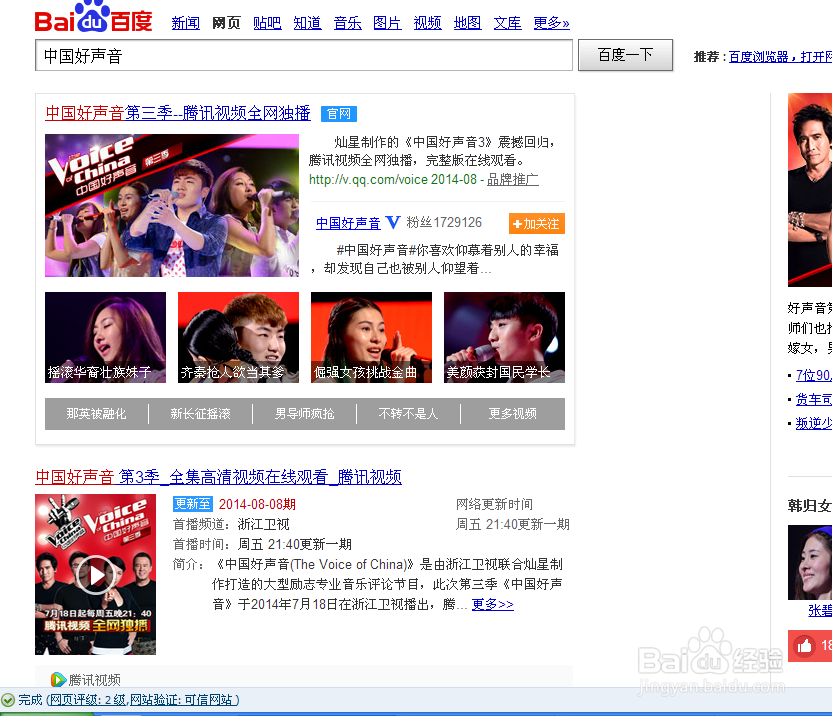Expand 更多» navigation options
832x716 pixels.
pyautogui.click(x=551, y=23)
